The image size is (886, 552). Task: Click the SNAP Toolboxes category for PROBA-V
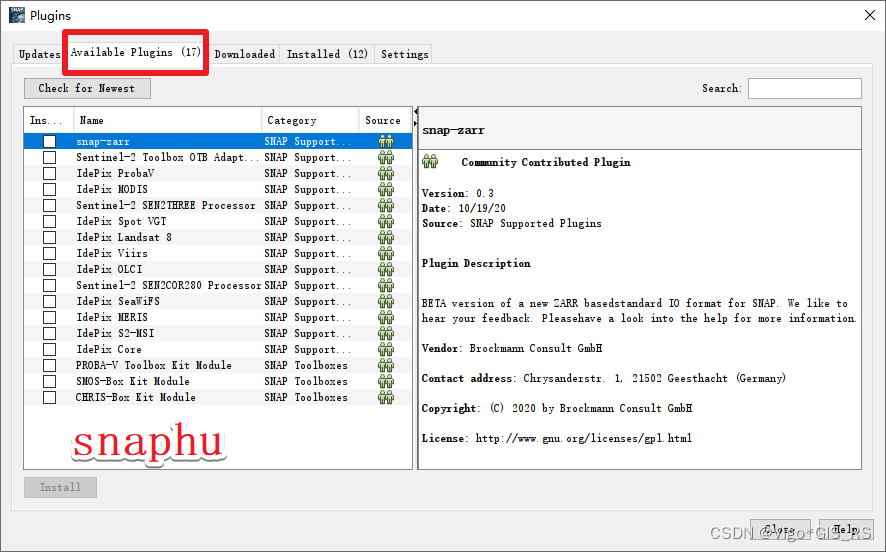(x=306, y=366)
